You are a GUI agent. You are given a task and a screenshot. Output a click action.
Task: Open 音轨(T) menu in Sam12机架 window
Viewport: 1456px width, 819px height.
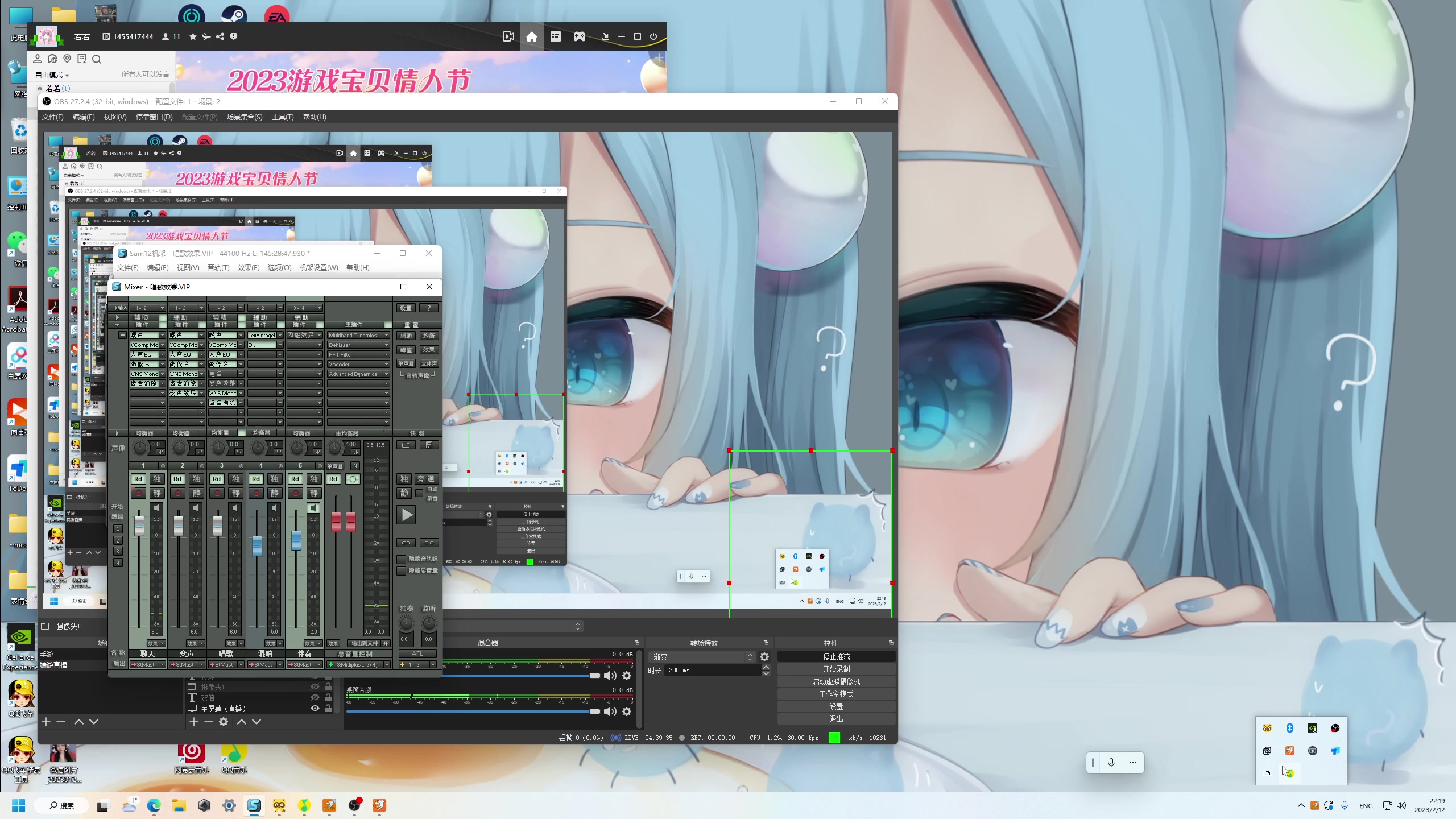click(x=218, y=268)
